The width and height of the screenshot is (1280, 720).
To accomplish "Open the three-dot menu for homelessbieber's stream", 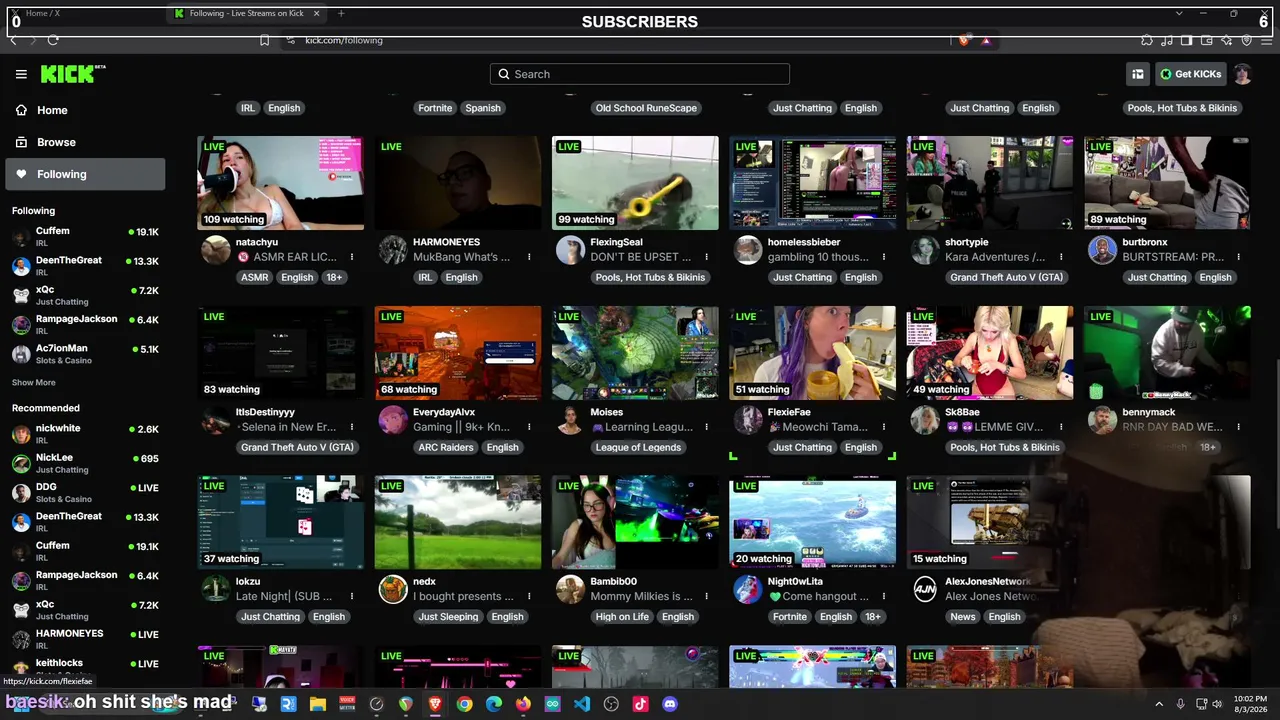I will [884, 257].
